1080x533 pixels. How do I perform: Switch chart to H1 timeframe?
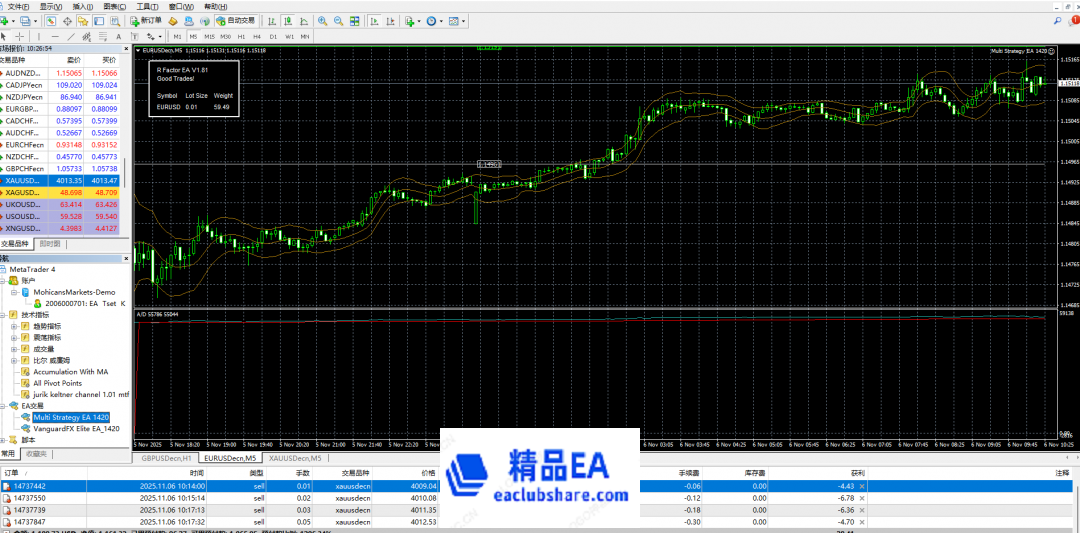coord(241,36)
